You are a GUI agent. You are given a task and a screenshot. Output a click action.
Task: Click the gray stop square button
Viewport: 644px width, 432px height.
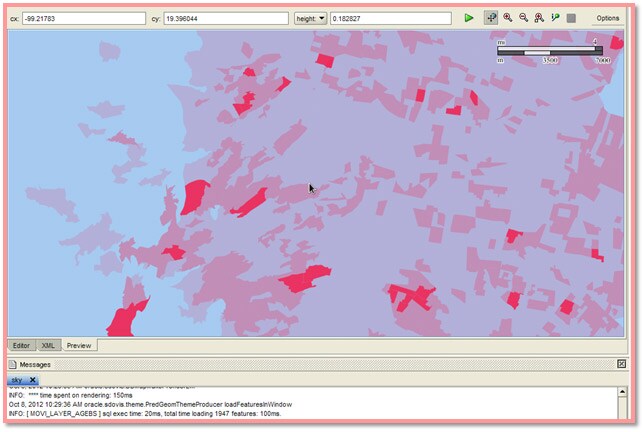coord(571,18)
